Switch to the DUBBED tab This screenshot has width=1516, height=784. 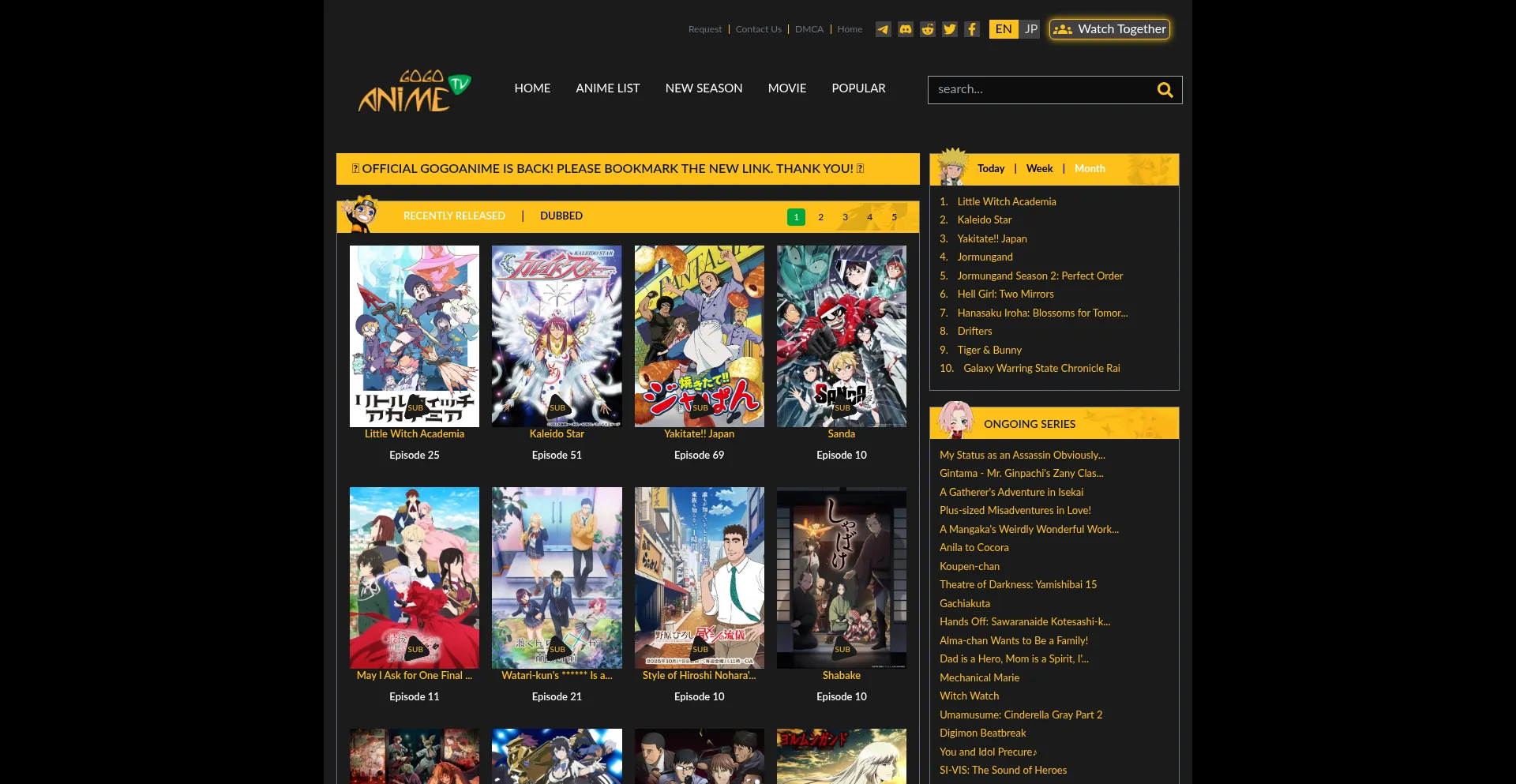coord(561,216)
